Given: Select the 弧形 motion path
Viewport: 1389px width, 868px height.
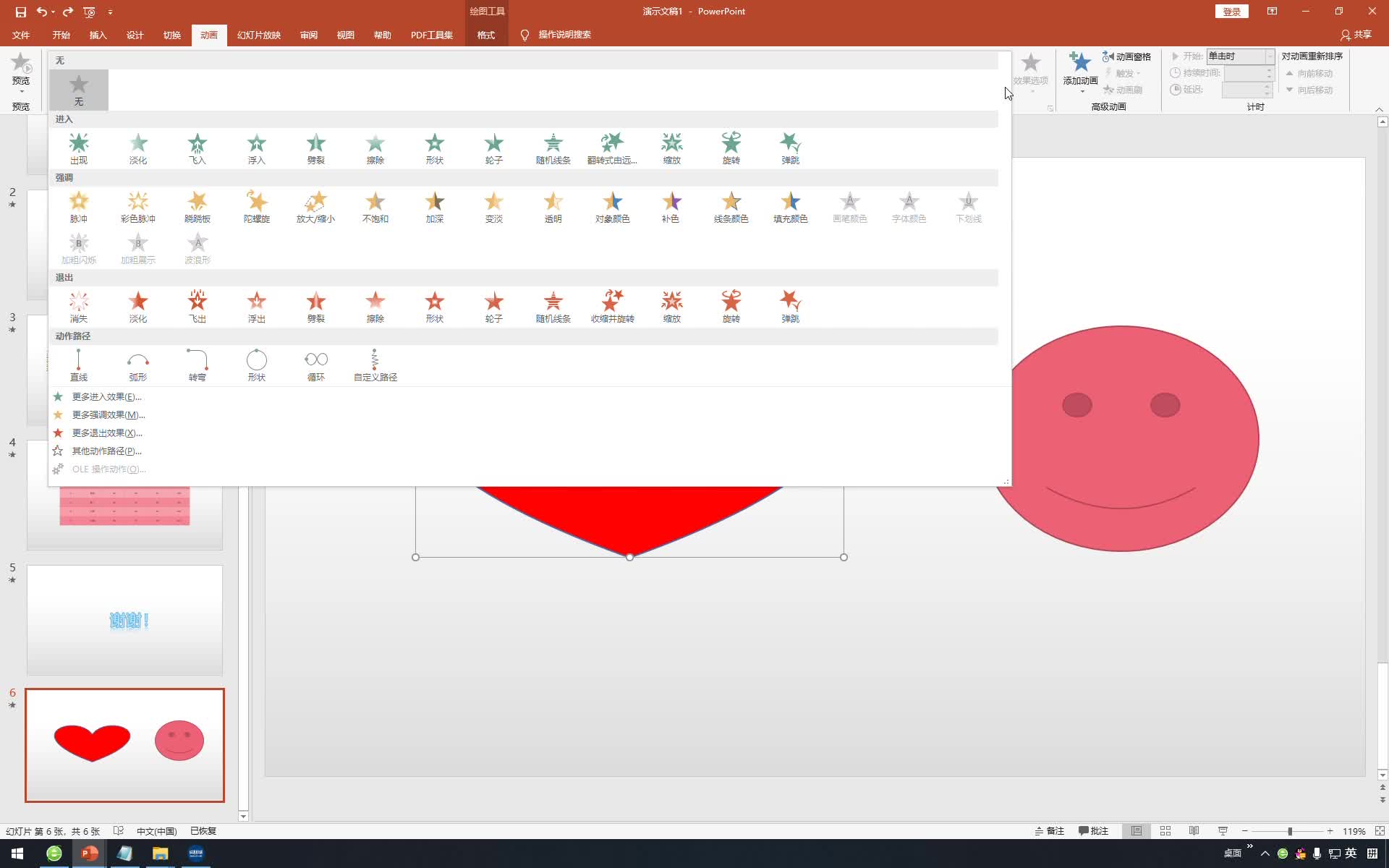Looking at the screenshot, I should (x=138, y=365).
